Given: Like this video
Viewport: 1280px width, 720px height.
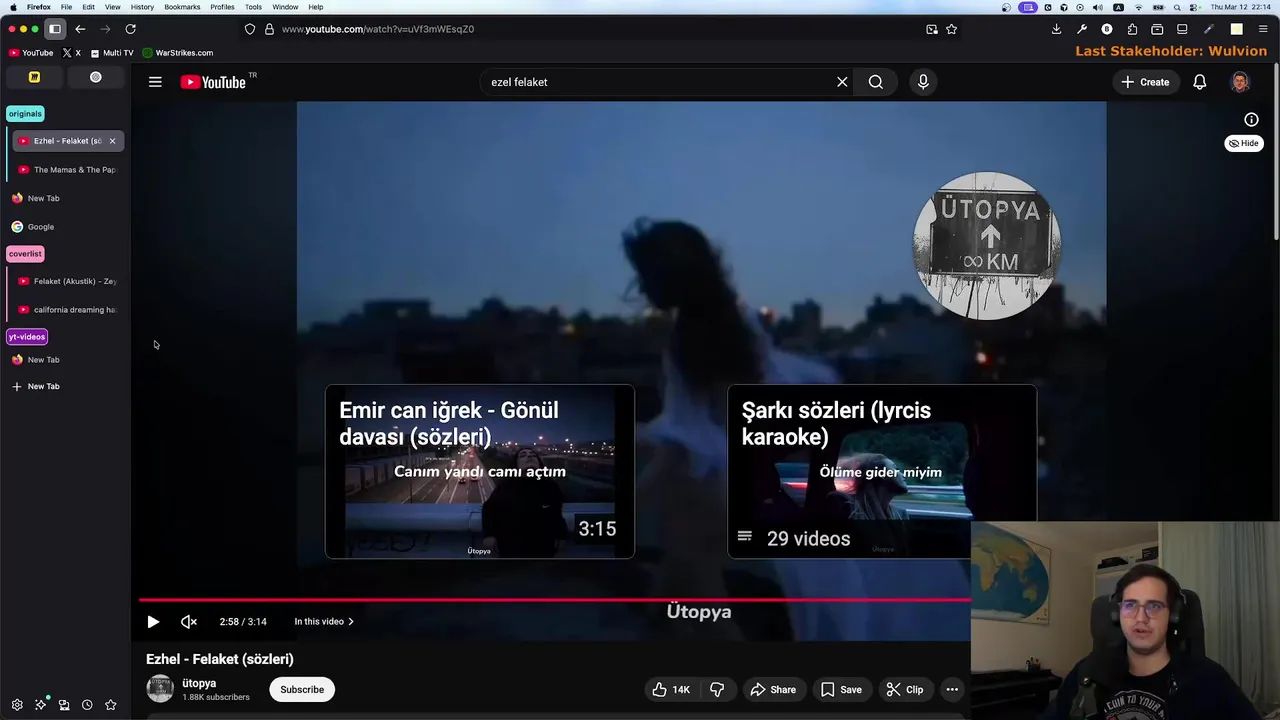Looking at the screenshot, I should [x=672, y=689].
